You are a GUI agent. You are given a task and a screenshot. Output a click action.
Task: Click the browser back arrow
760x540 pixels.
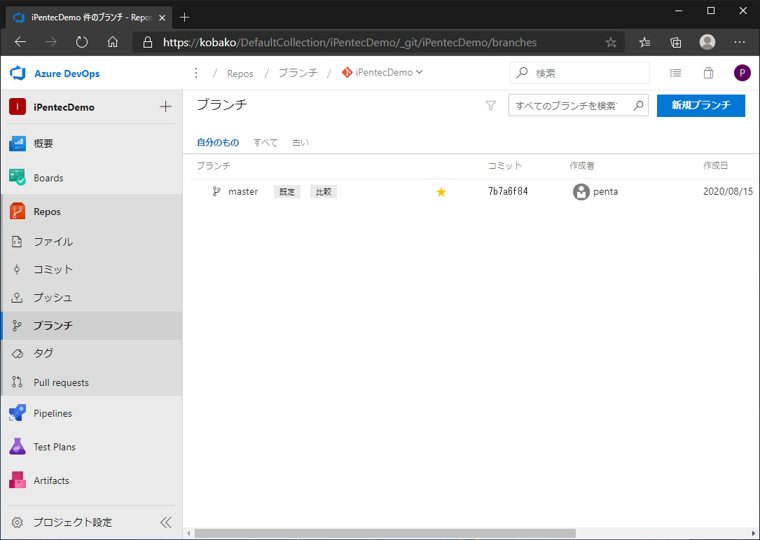[20, 42]
